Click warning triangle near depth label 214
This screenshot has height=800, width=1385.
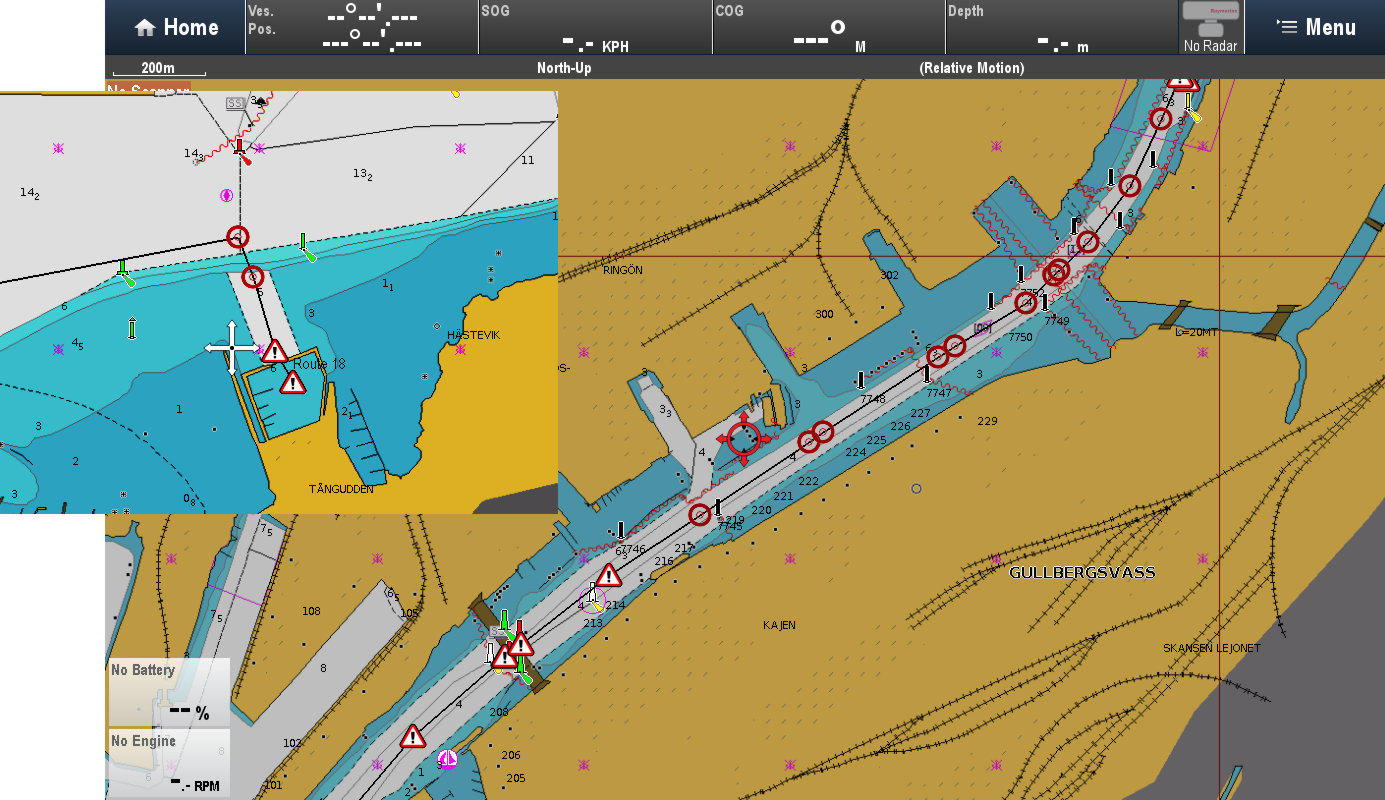click(609, 576)
